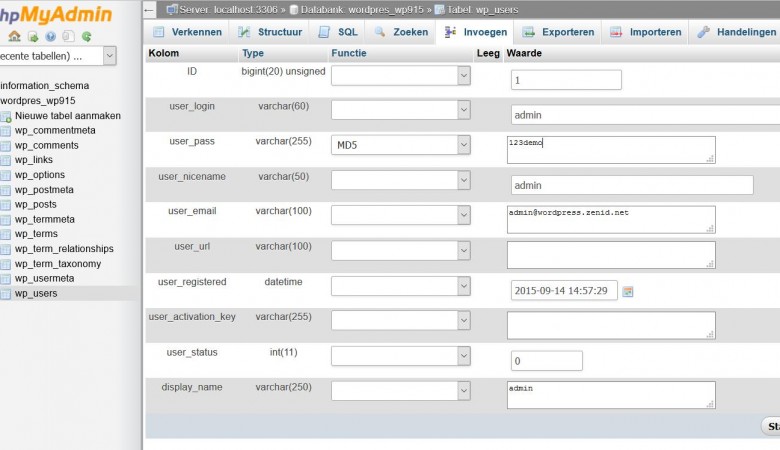Click the user_registered datetime field
780x450 pixels.
coord(564,290)
